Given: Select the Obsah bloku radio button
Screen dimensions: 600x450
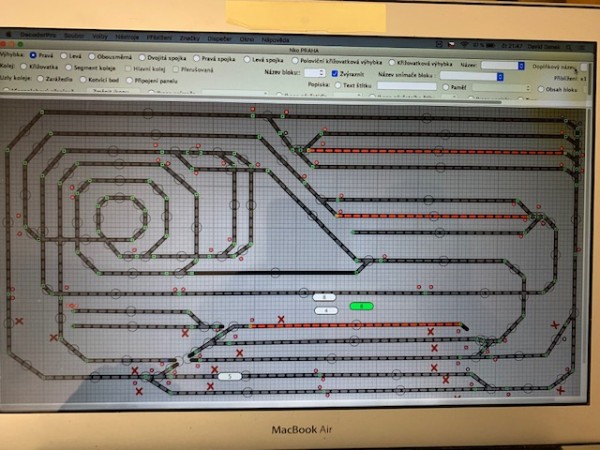Looking at the screenshot, I should pos(541,89).
